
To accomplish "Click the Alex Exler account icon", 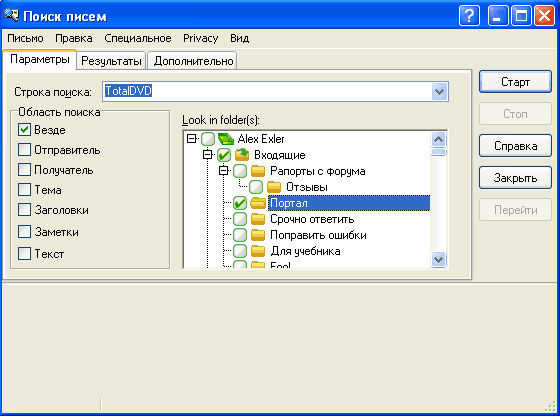I will [x=226, y=139].
